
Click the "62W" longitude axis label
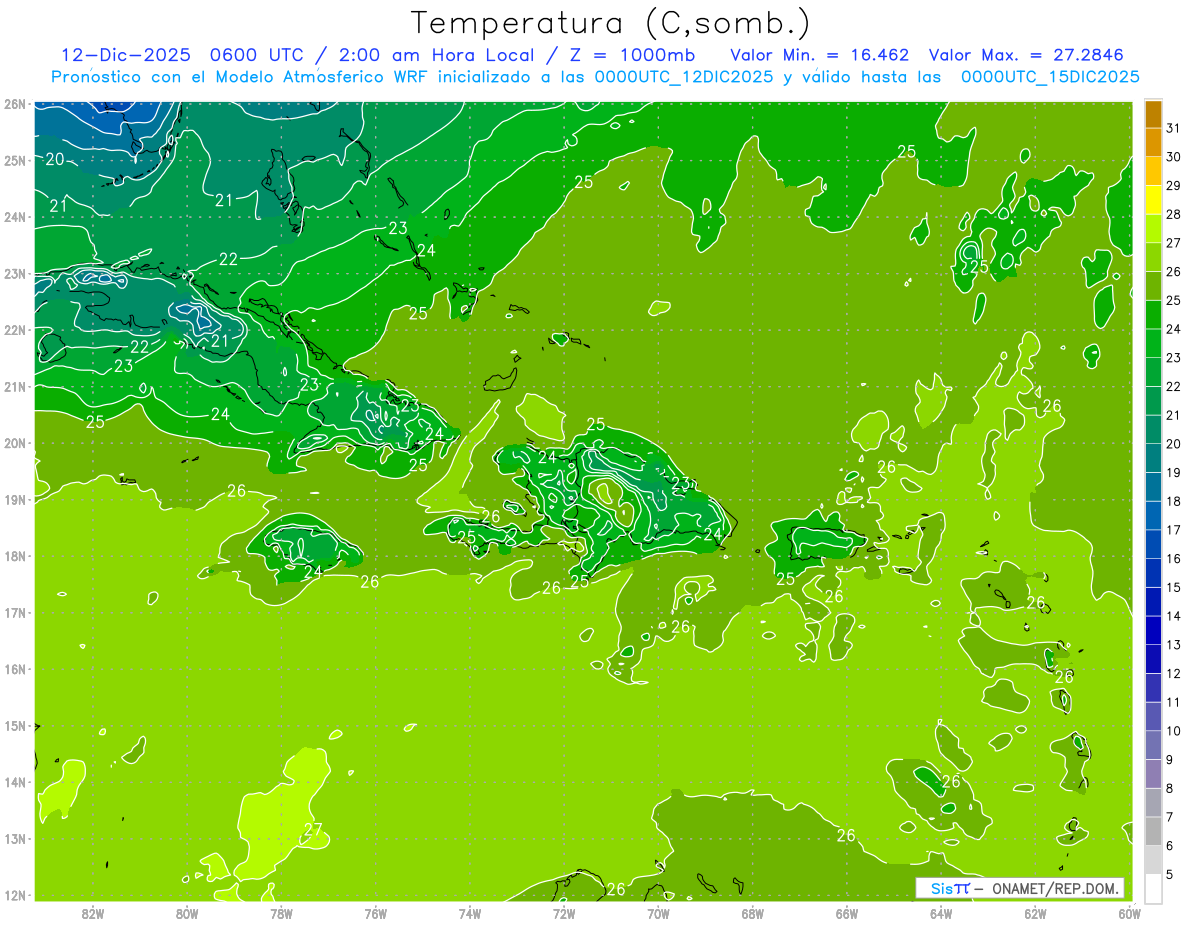point(1035,913)
